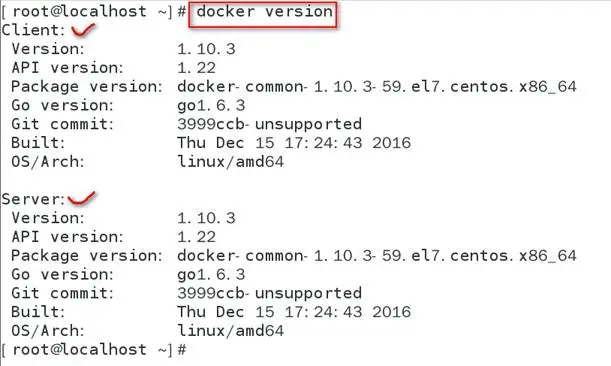
Task: Click the Client OS/Arch linux/amd64 value
Action: click(231, 161)
